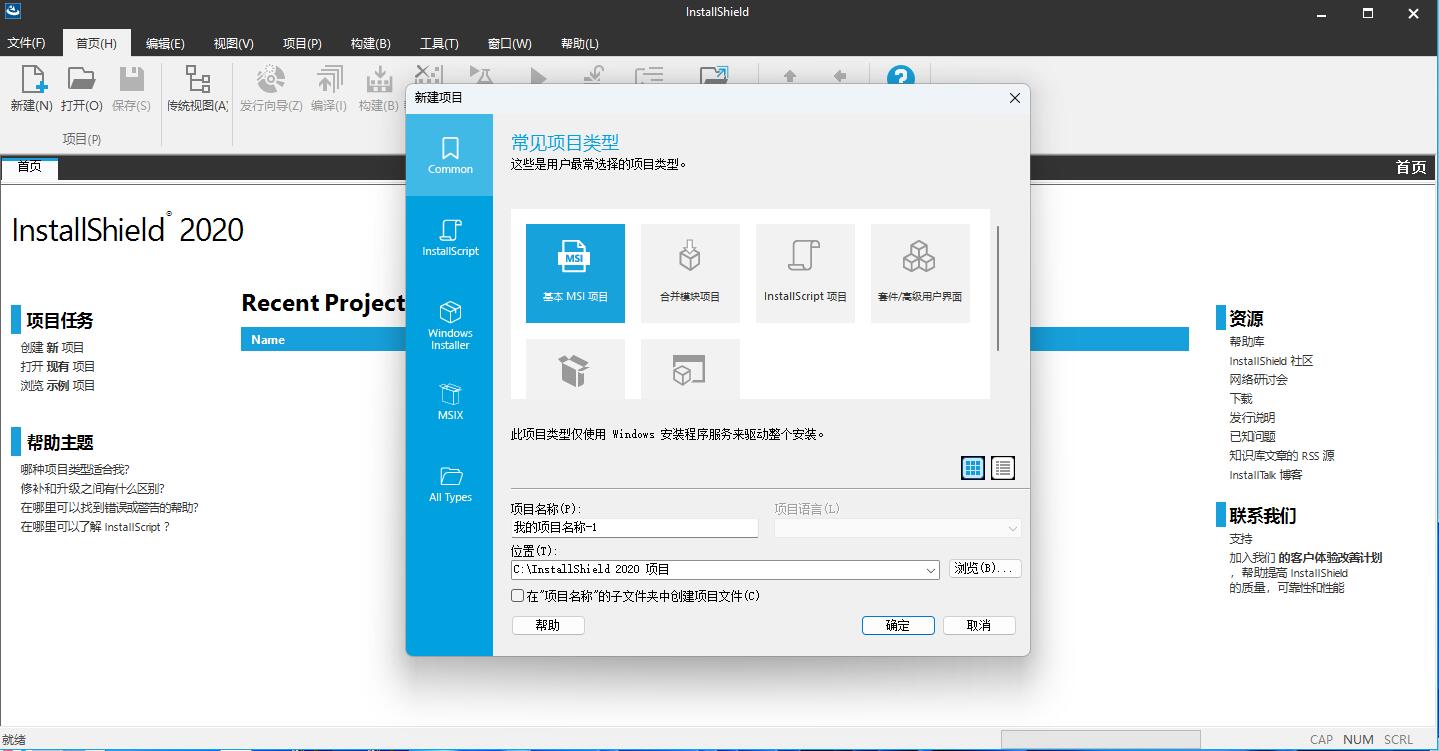The height and width of the screenshot is (751, 1439).
Task: Click the left arrow back toolbar icon
Action: 840,77
